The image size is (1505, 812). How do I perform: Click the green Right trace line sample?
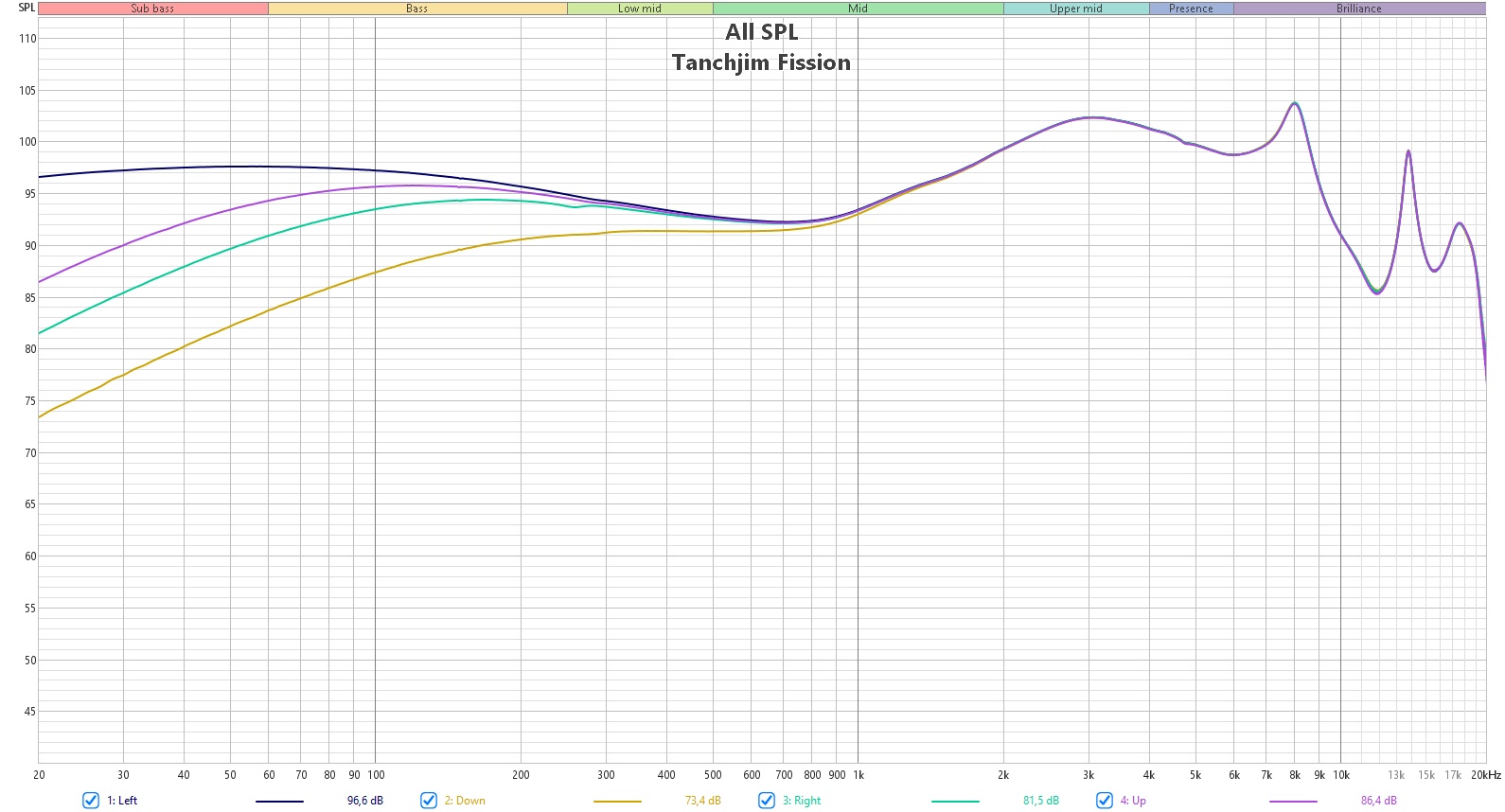(x=955, y=802)
